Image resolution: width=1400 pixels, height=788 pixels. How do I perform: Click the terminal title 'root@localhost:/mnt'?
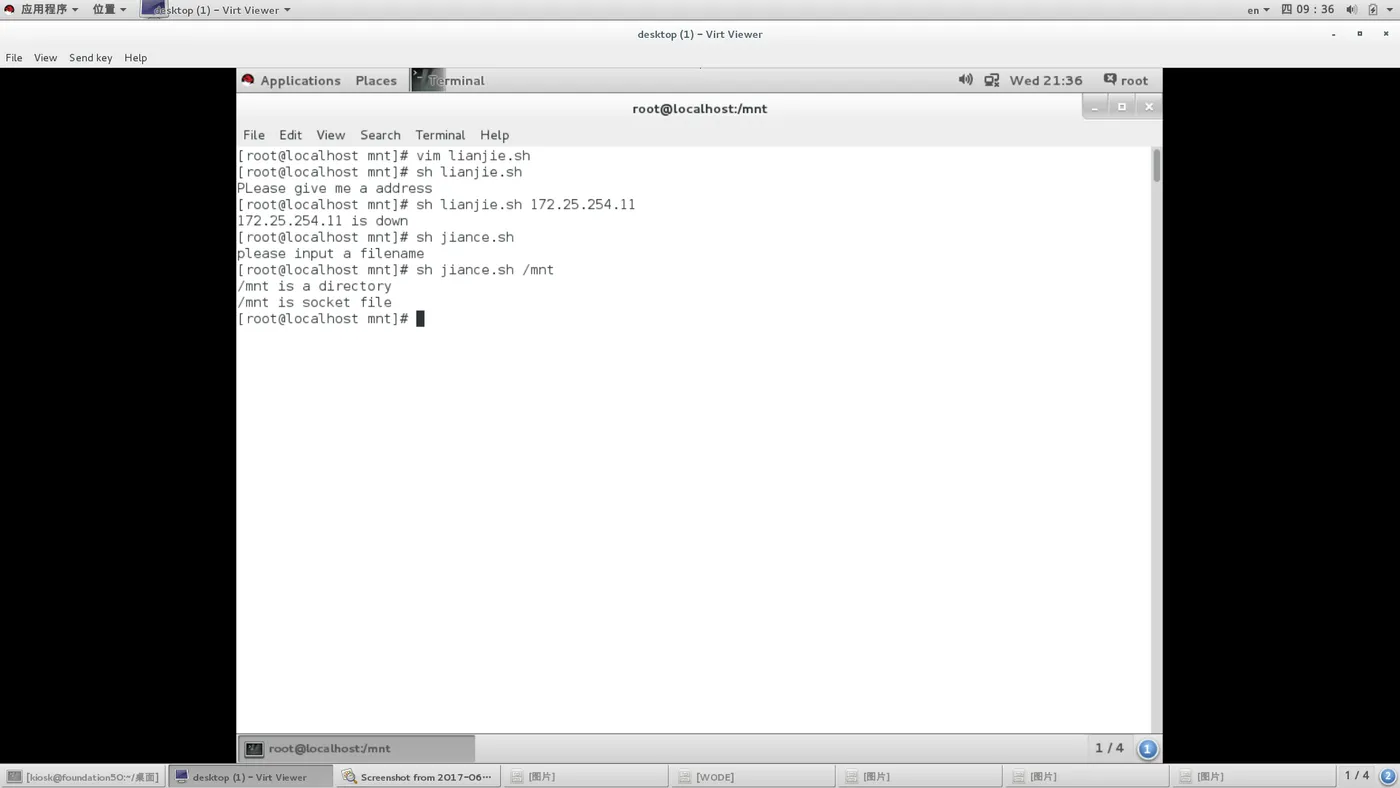pos(700,108)
